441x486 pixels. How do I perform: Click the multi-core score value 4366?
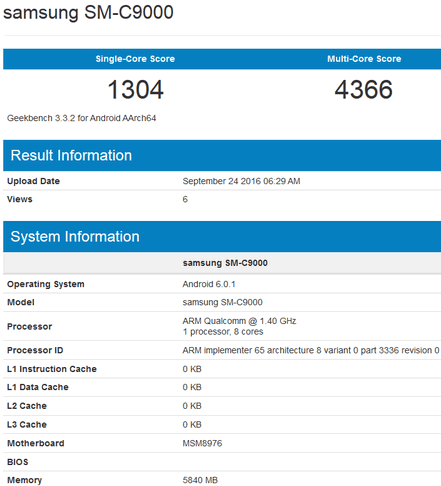(x=364, y=90)
